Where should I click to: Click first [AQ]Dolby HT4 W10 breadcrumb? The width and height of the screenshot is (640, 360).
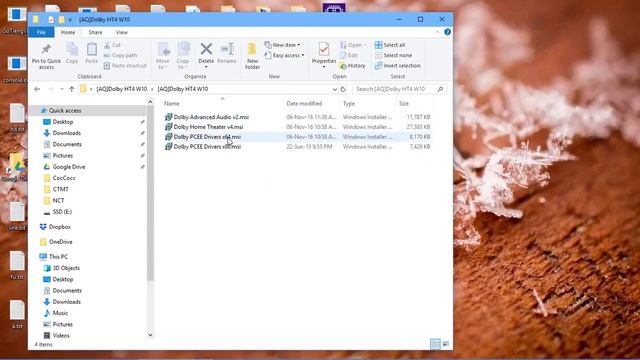[x=122, y=89]
